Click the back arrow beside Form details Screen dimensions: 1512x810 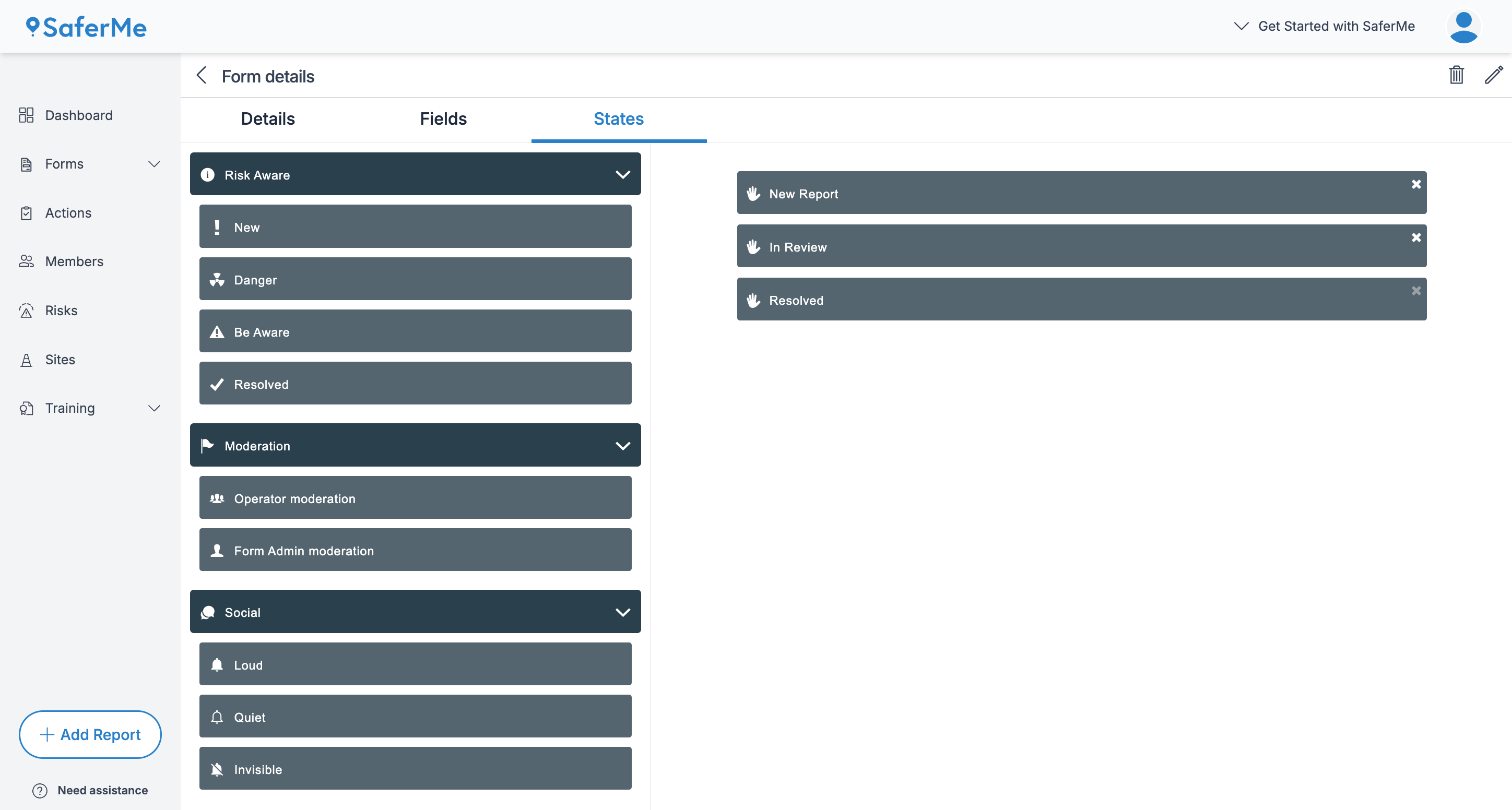[202, 75]
